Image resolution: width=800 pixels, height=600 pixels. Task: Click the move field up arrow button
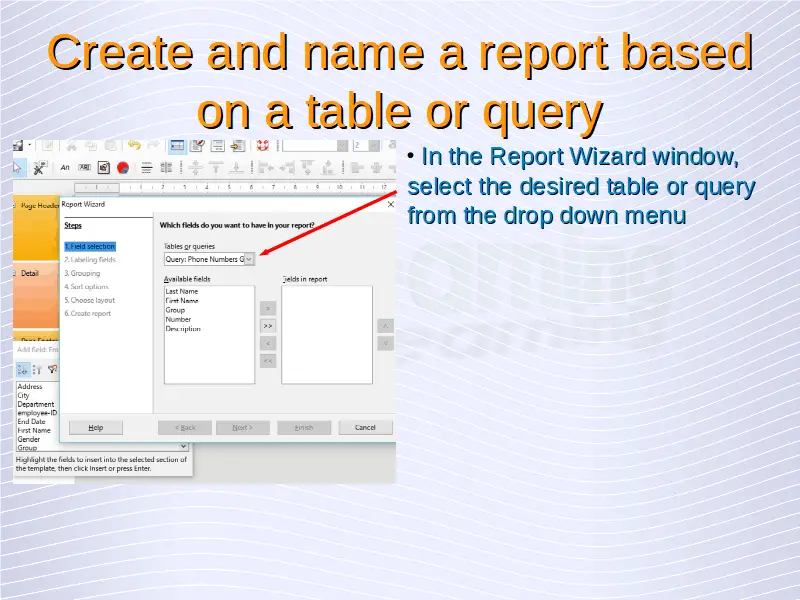385,326
